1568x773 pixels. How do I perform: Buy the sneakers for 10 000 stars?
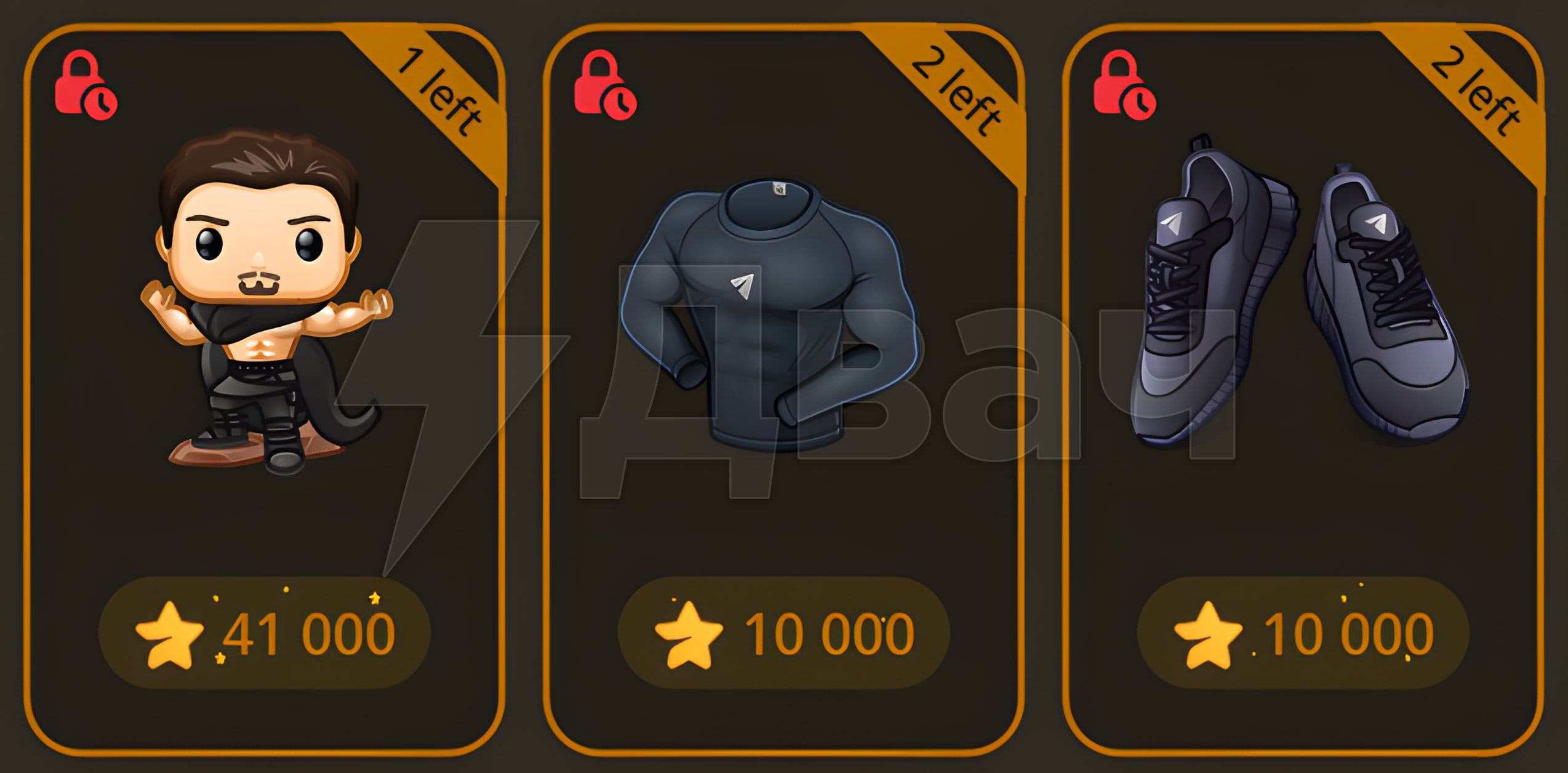[1303, 633]
